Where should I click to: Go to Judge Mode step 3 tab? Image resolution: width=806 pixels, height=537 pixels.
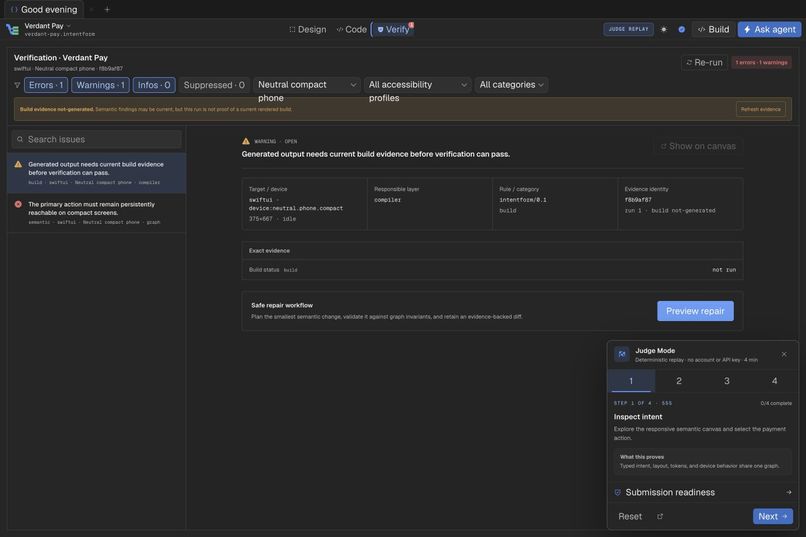click(x=727, y=381)
